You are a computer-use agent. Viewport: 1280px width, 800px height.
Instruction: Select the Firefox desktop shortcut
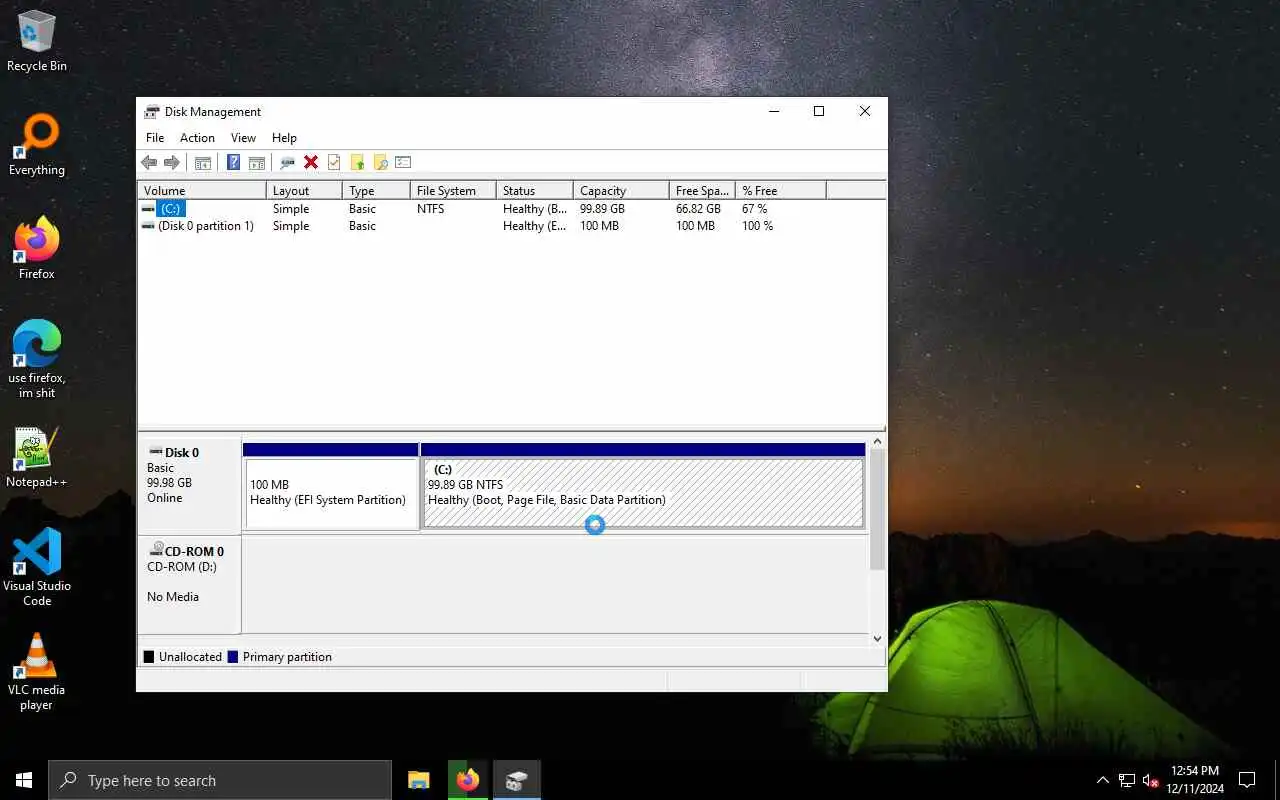37,249
